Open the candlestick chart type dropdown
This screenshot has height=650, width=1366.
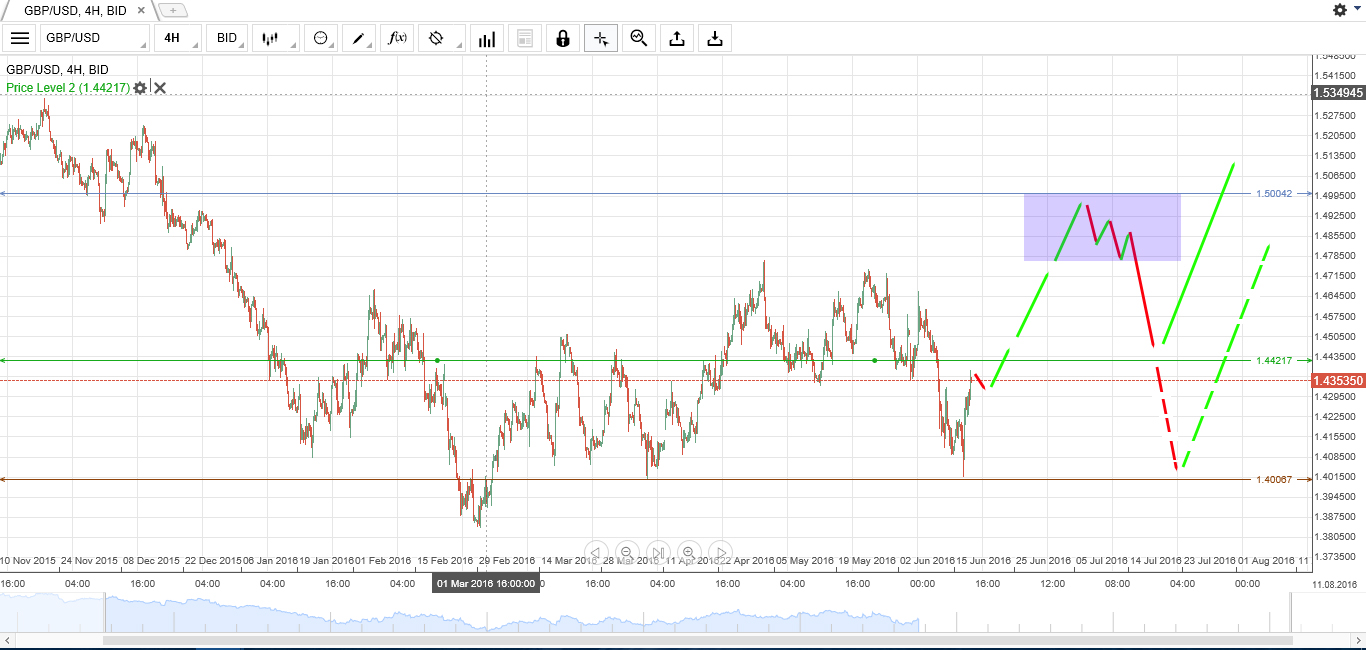point(275,39)
